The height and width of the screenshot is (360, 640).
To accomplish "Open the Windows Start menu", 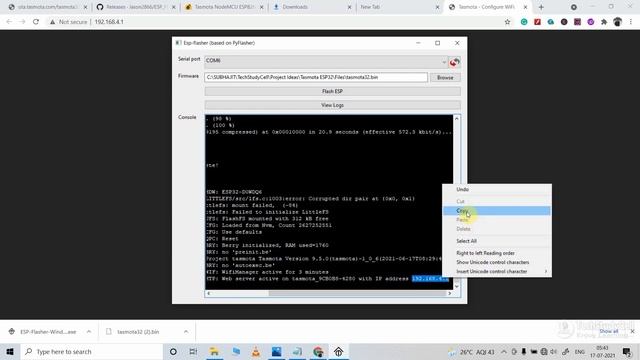I will click(x=10, y=352).
